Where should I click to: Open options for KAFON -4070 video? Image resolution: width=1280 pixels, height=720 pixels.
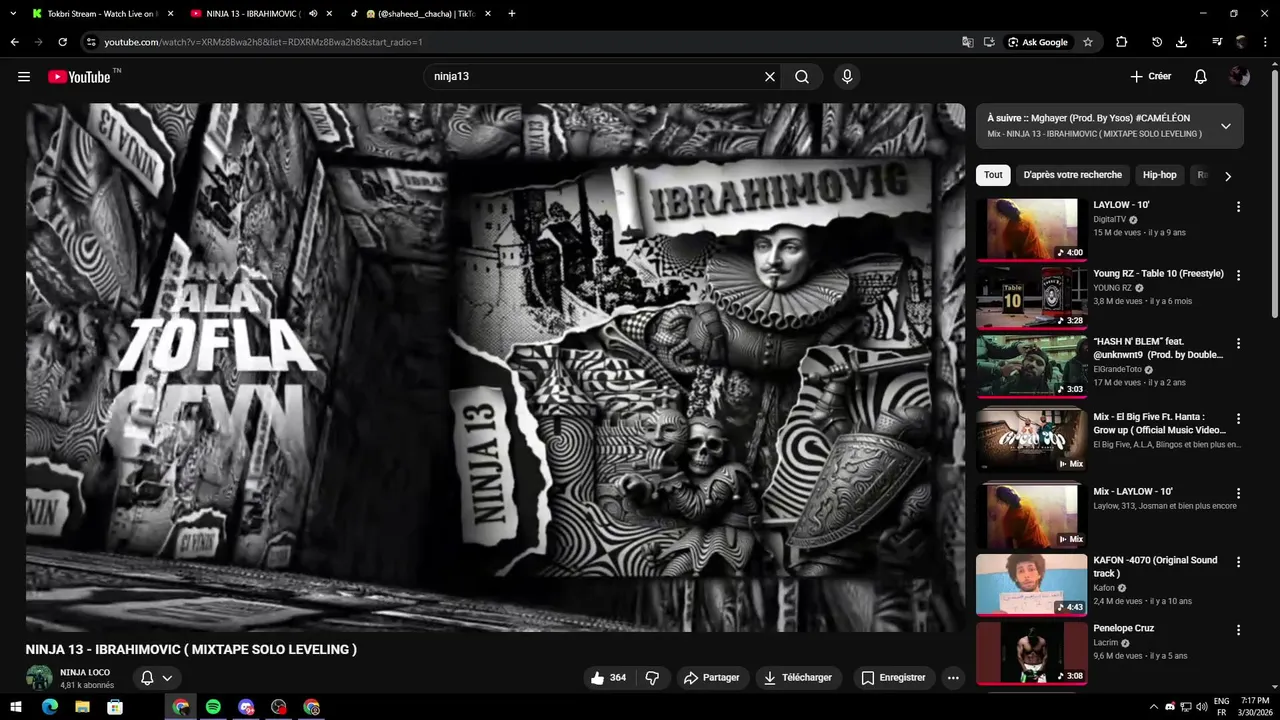(x=1238, y=562)
